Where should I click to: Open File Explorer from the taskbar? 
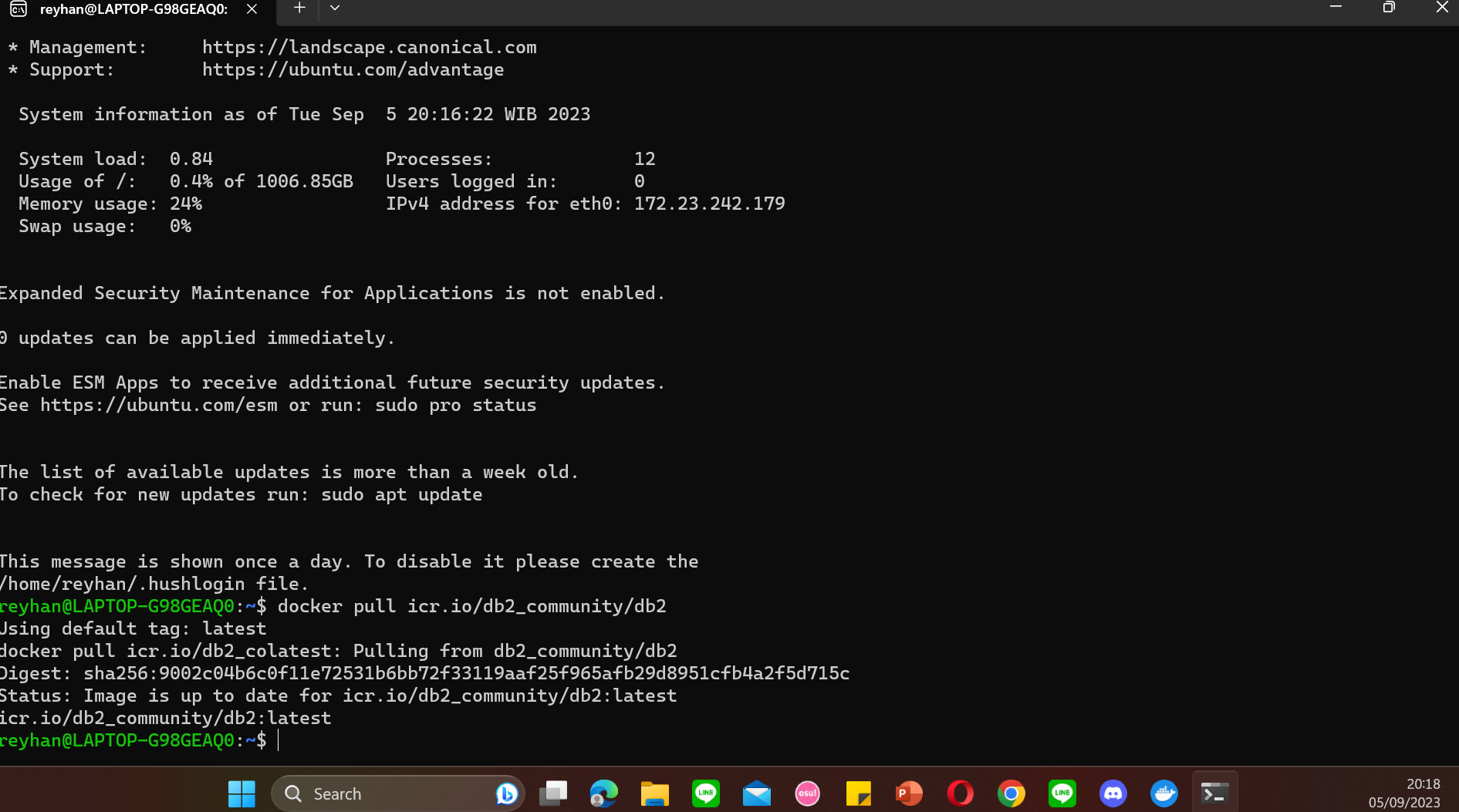[x=654, y=793]
